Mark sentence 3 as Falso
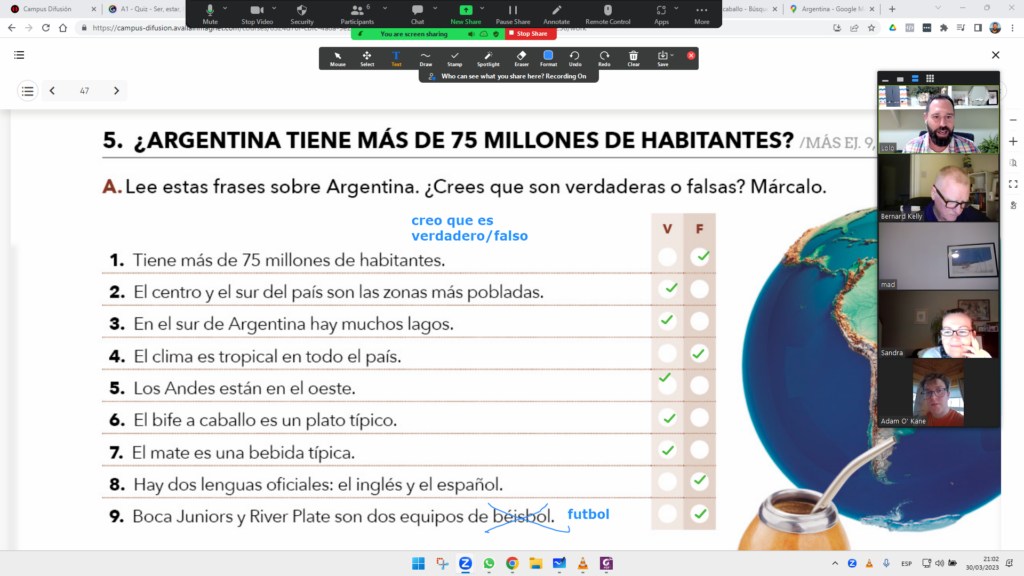This screenshot has height=576, width=1024. pos(699,321)
